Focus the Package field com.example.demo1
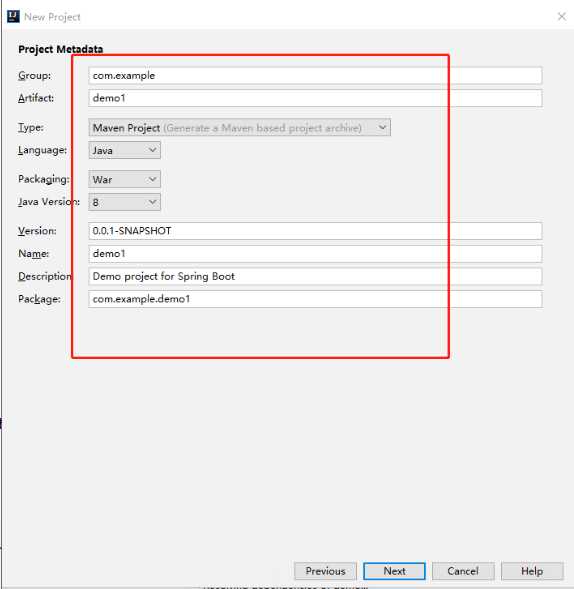The image size is (574, 589). (x=315, y=299)
